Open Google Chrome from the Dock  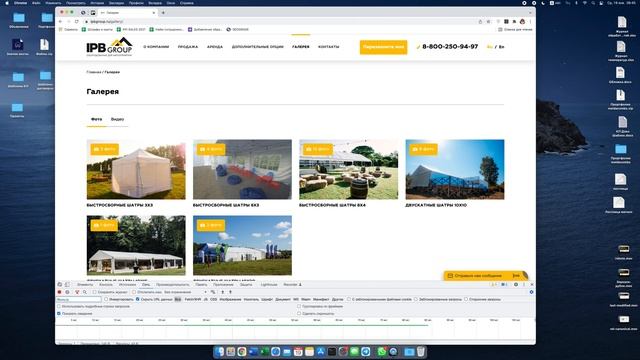(242, 351)
